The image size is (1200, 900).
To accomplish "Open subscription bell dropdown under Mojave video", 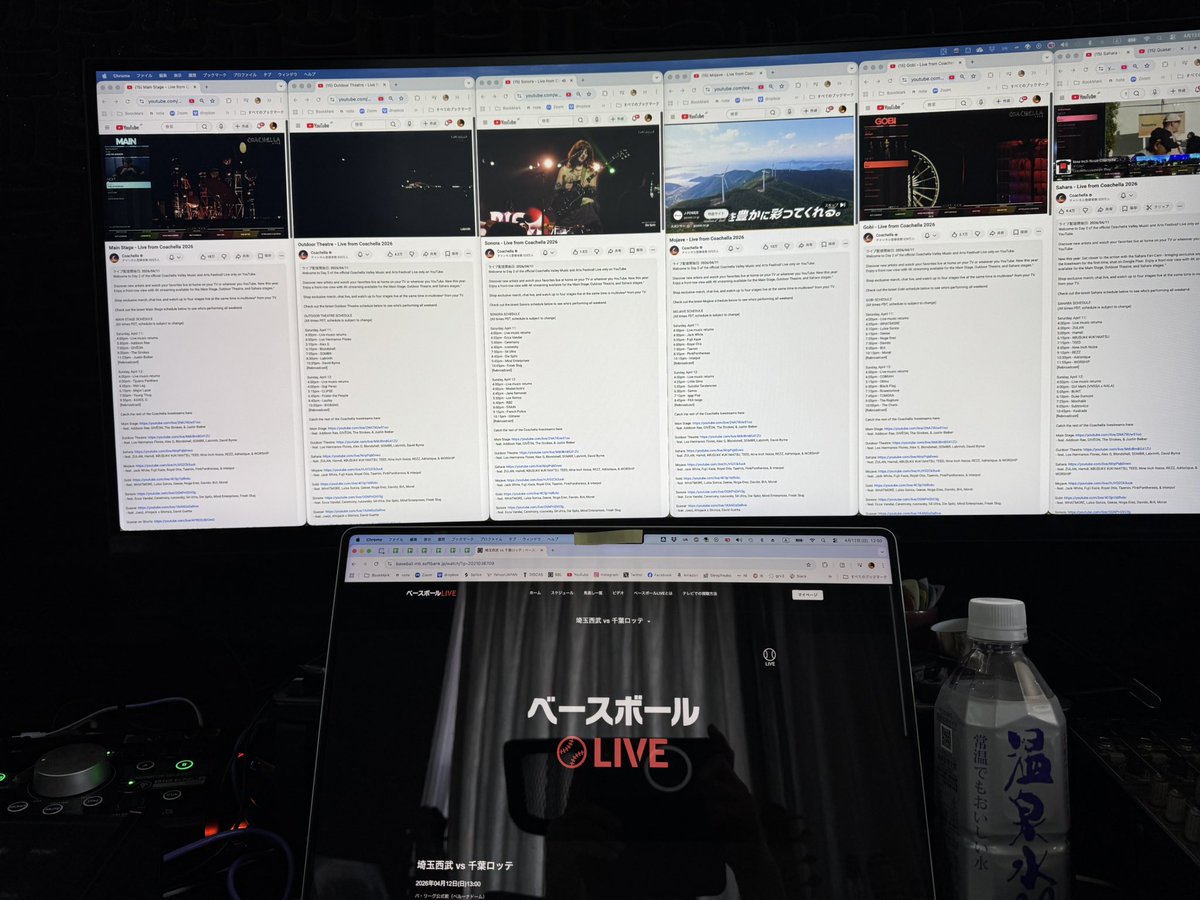I will [x=735, y=248].
